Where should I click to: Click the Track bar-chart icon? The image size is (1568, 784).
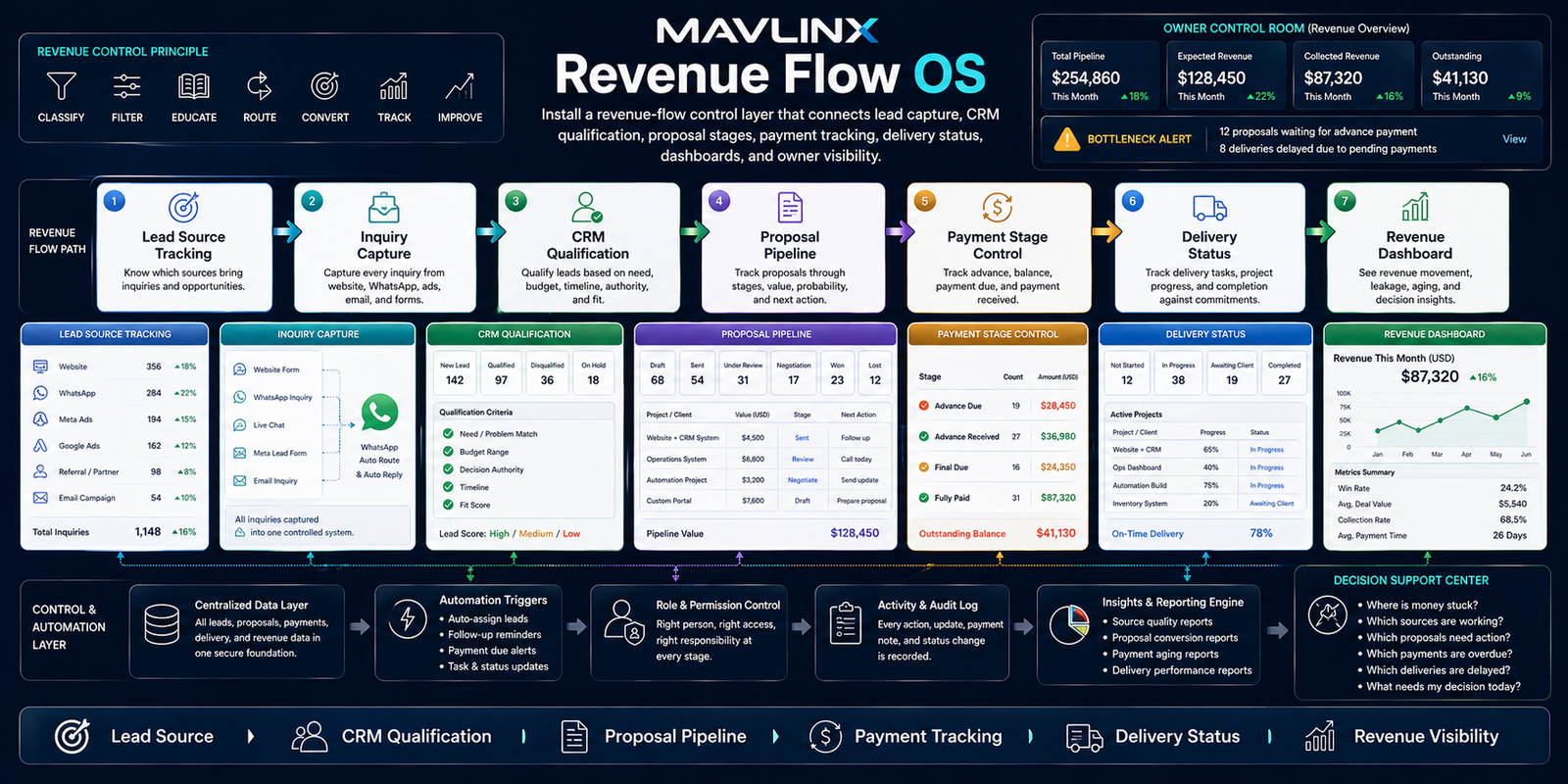(394, 86)
